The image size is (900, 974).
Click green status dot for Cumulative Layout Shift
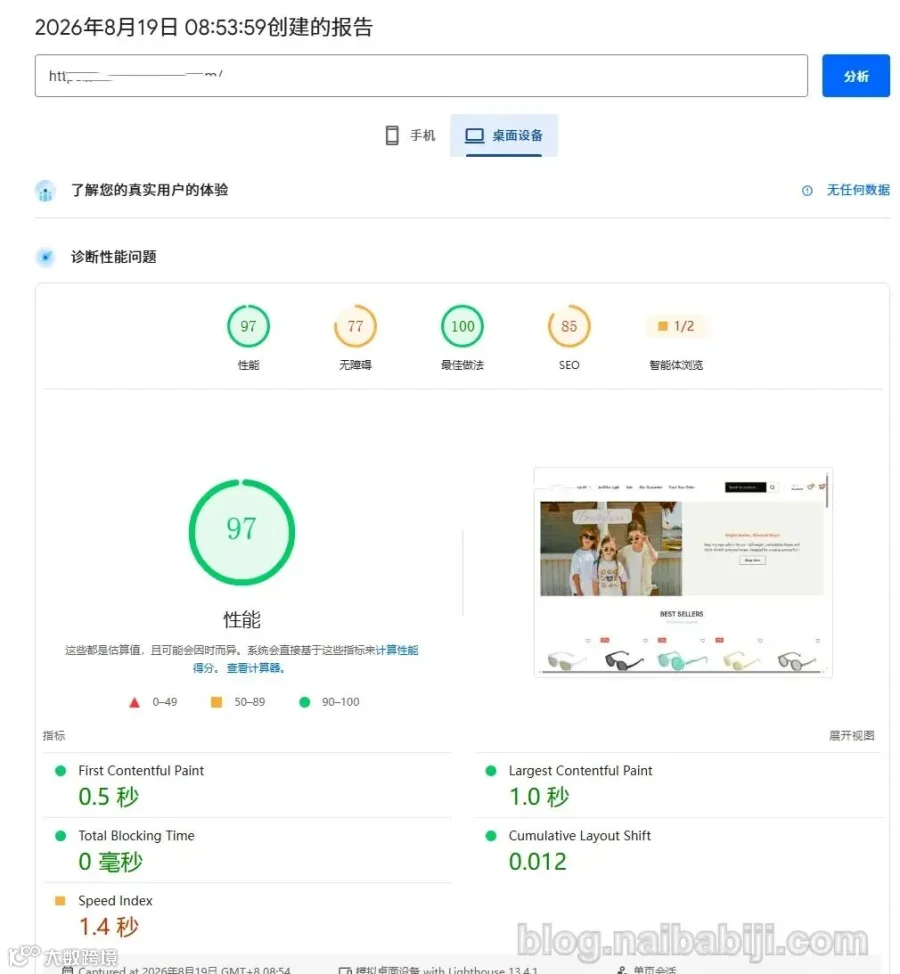[491, 836]
